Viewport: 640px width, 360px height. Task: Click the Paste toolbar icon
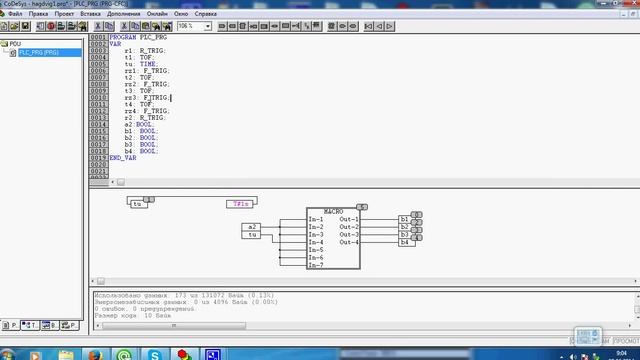146,26
